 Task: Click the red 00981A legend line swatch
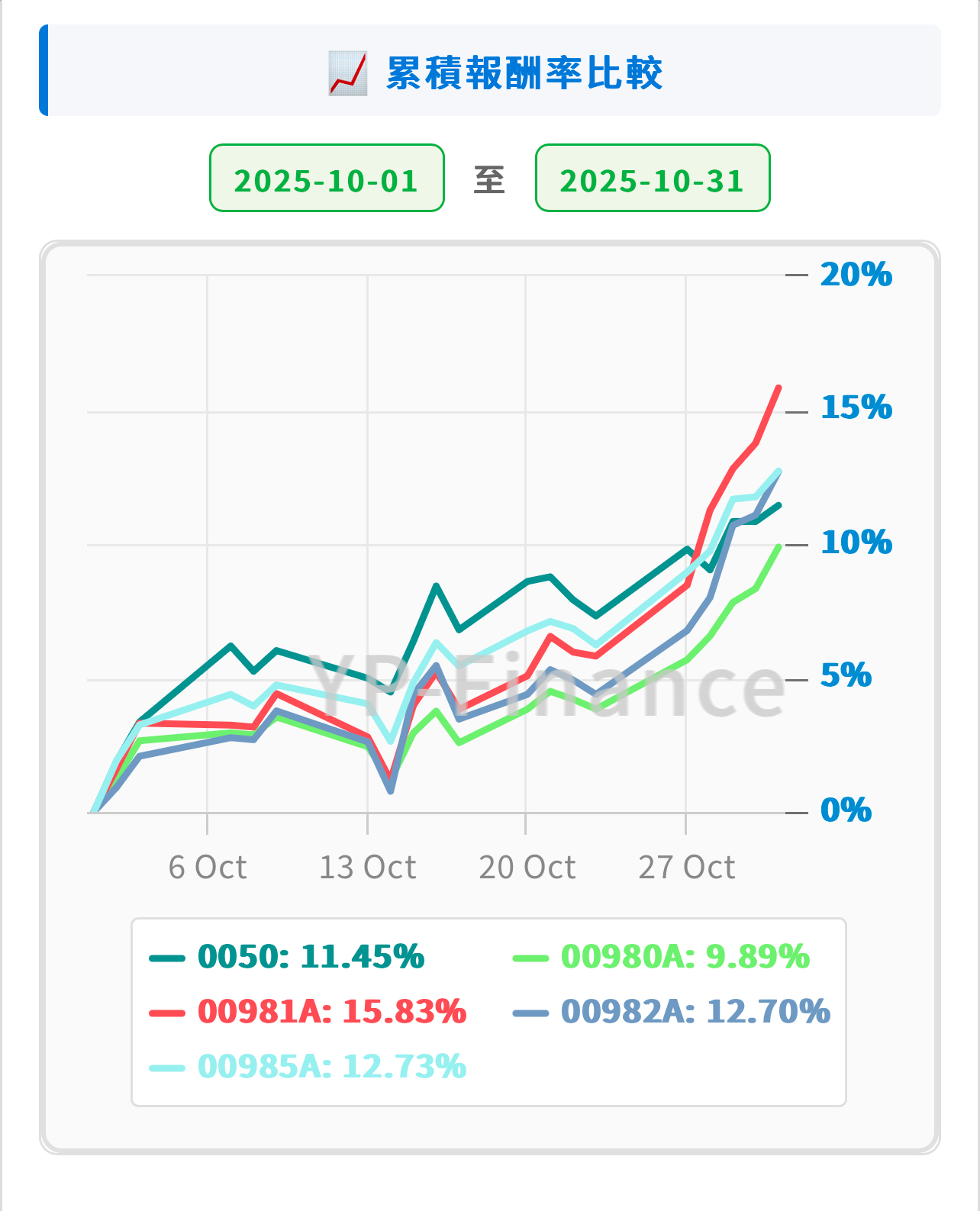[x=167, y=1013]
